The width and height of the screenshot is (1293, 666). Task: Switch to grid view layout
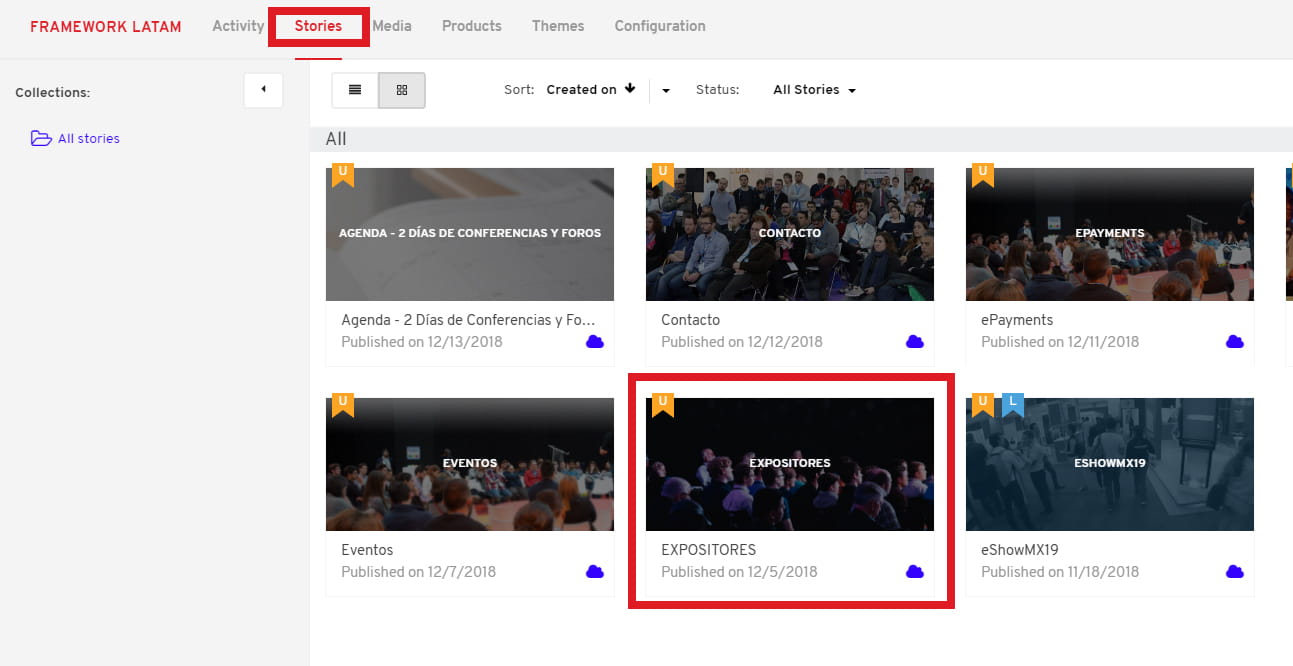(402, 90)
